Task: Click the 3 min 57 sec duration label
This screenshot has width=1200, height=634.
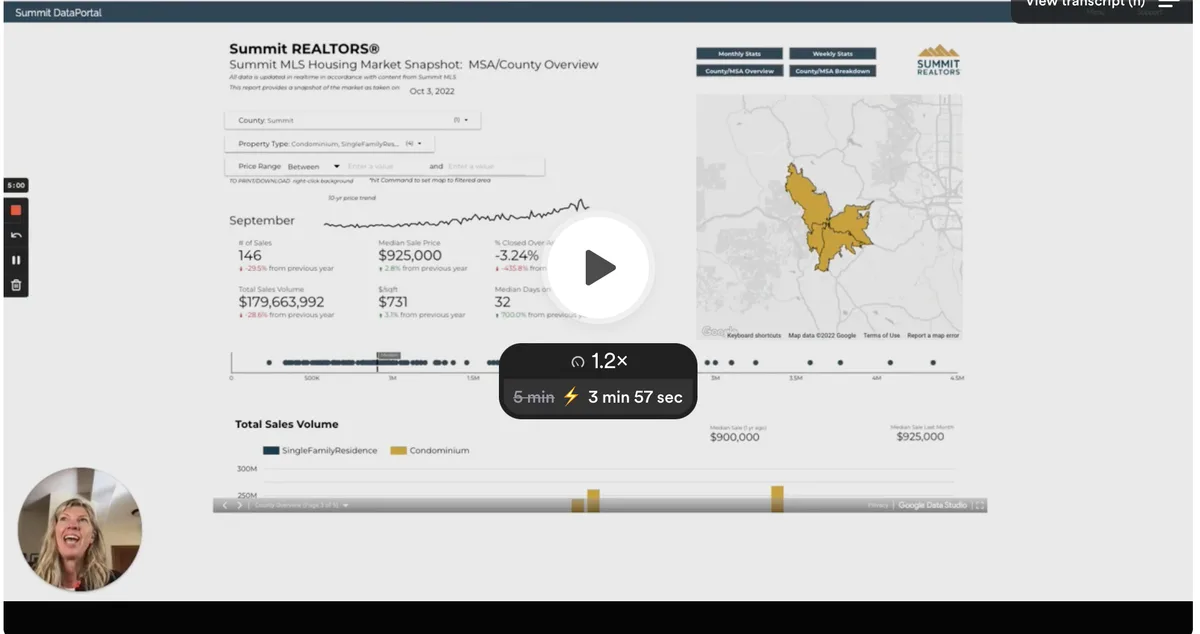Action: (635, 397)
